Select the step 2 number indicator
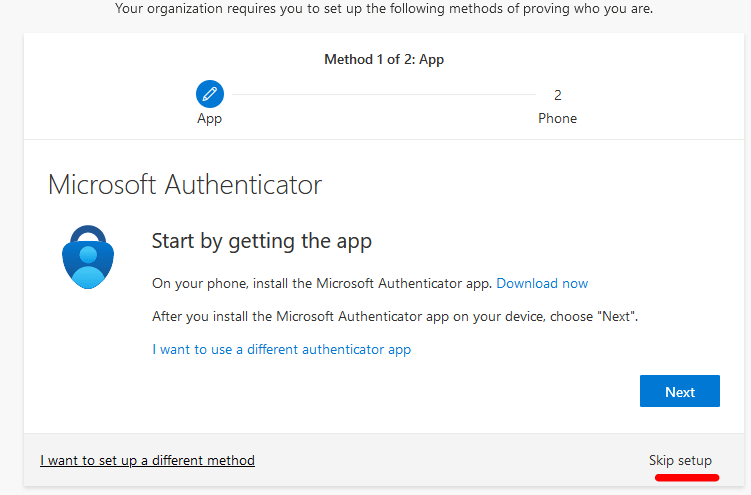 [557, 95]
